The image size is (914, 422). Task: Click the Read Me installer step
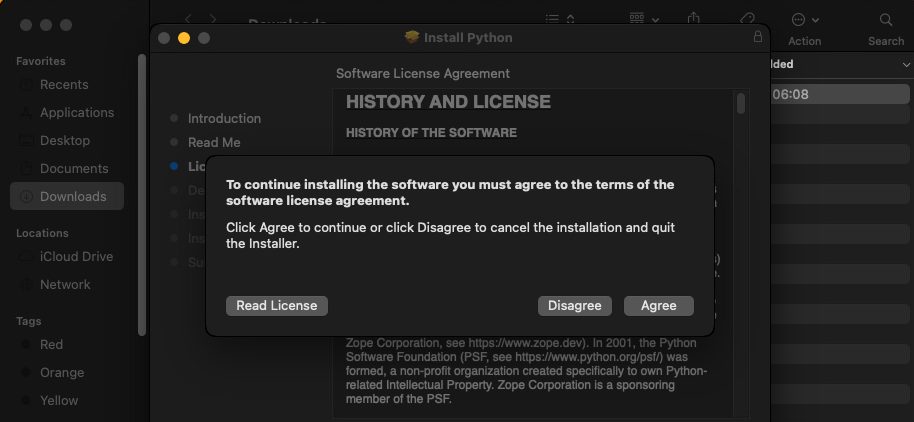(x=214, y=142)
